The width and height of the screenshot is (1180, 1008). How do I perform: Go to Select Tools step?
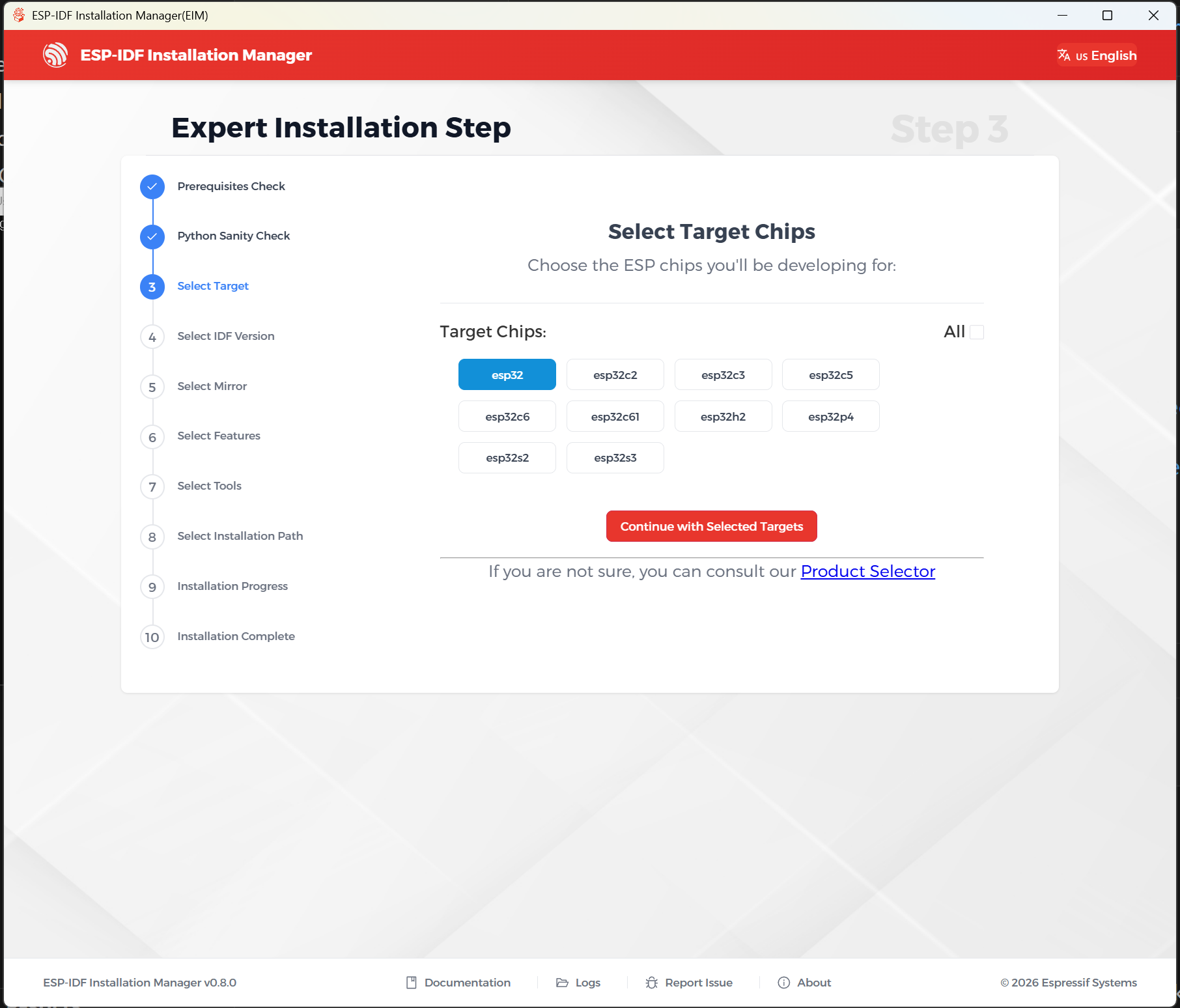point(210,486)
